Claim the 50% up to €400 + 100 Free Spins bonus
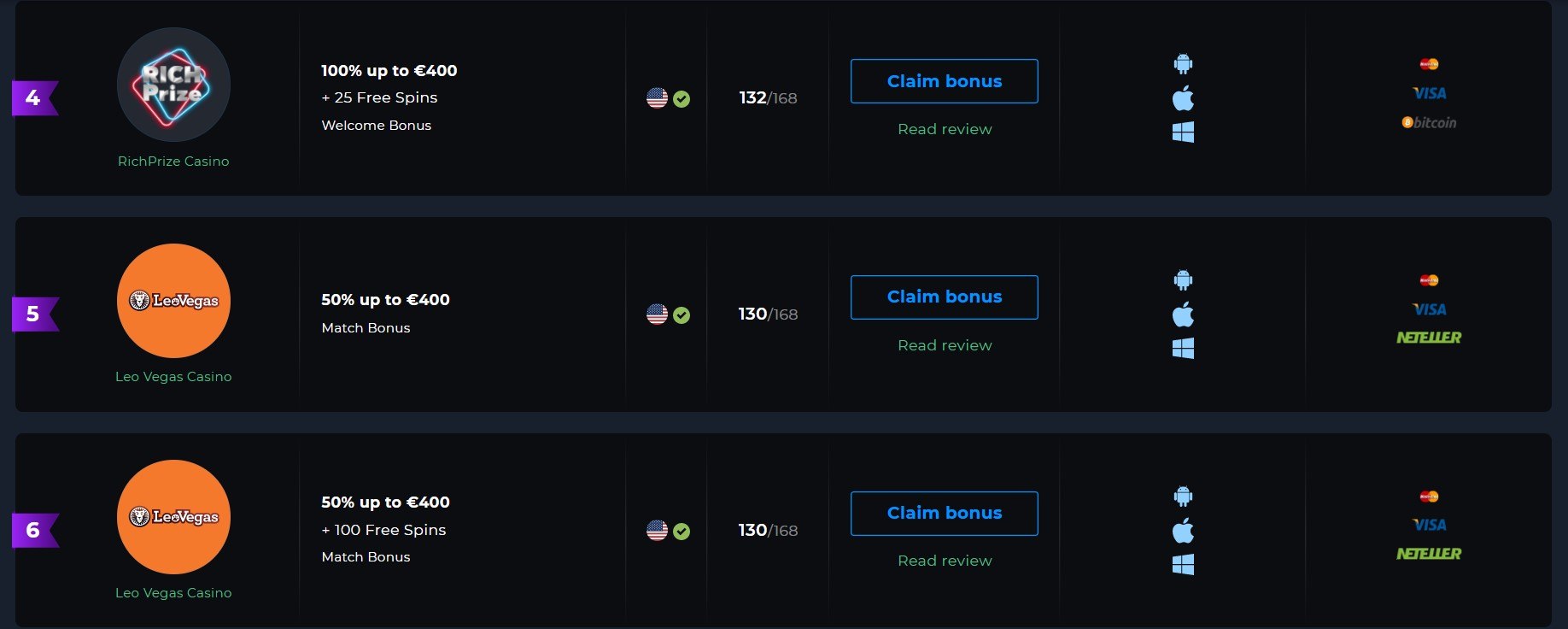This screenshot has width=1568, height=629. (945, 514)
